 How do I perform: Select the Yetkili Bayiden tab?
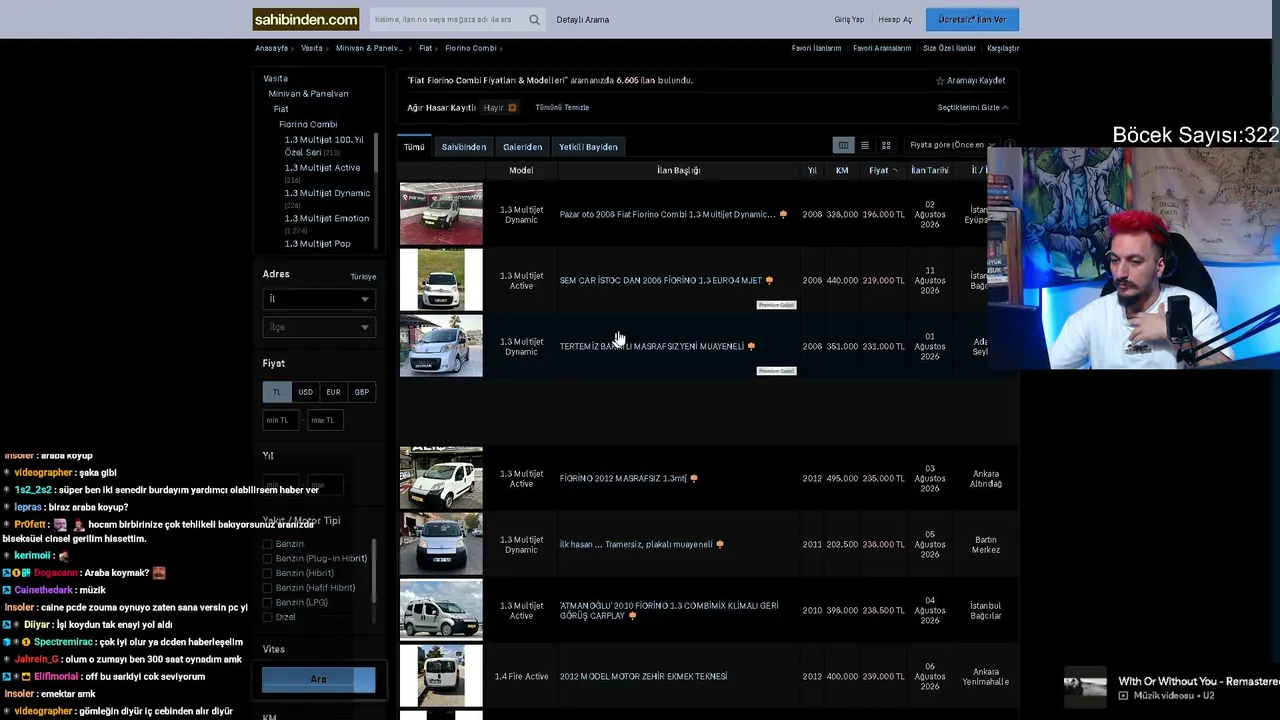pos(588,147)
